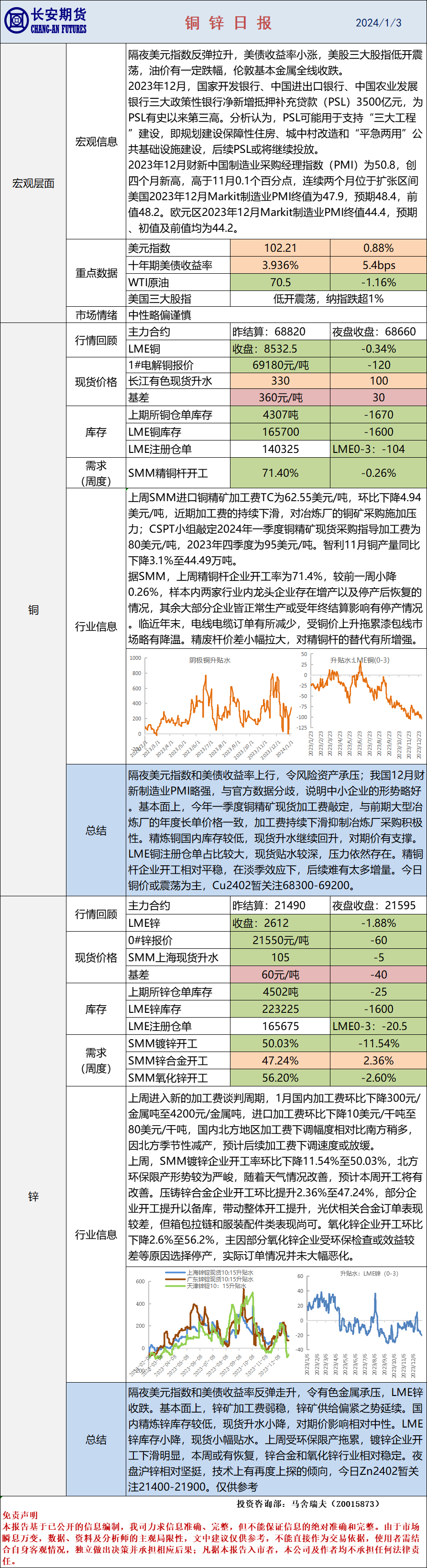Open the 升贴水：LME锌 (0-3) chart
The image size is (427, 1568).
point(360,1324)
